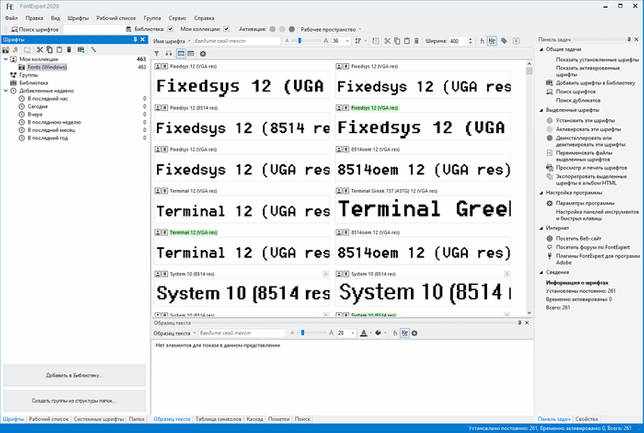
Task: Collapse the Общие задачи section in the Tasks panel
Action: point(541,49)
